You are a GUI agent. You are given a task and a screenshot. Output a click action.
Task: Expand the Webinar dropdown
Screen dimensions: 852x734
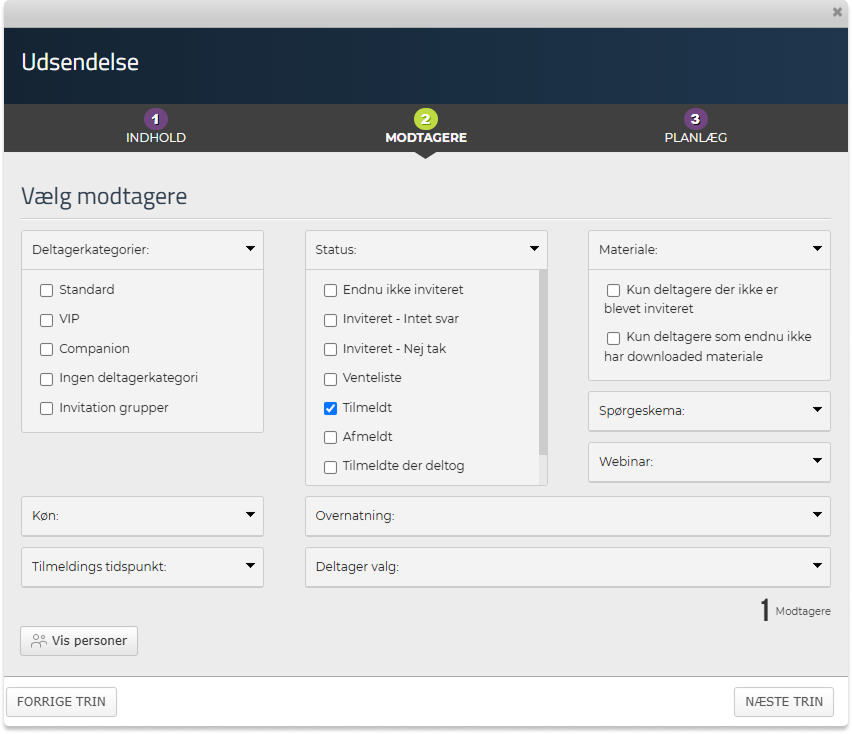(816, 462)
